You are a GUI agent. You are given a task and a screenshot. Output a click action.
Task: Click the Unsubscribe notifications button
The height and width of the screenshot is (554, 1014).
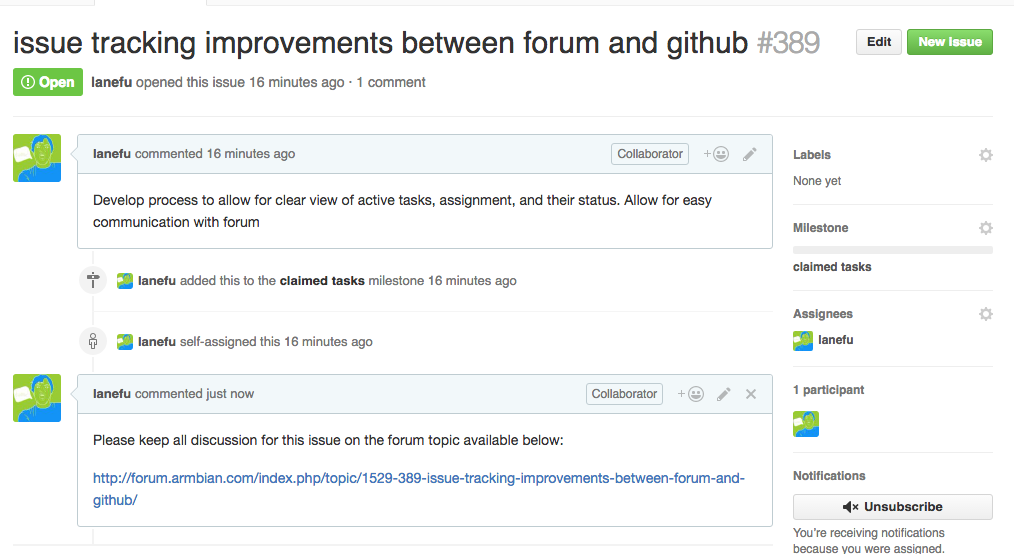pos(892,506)
